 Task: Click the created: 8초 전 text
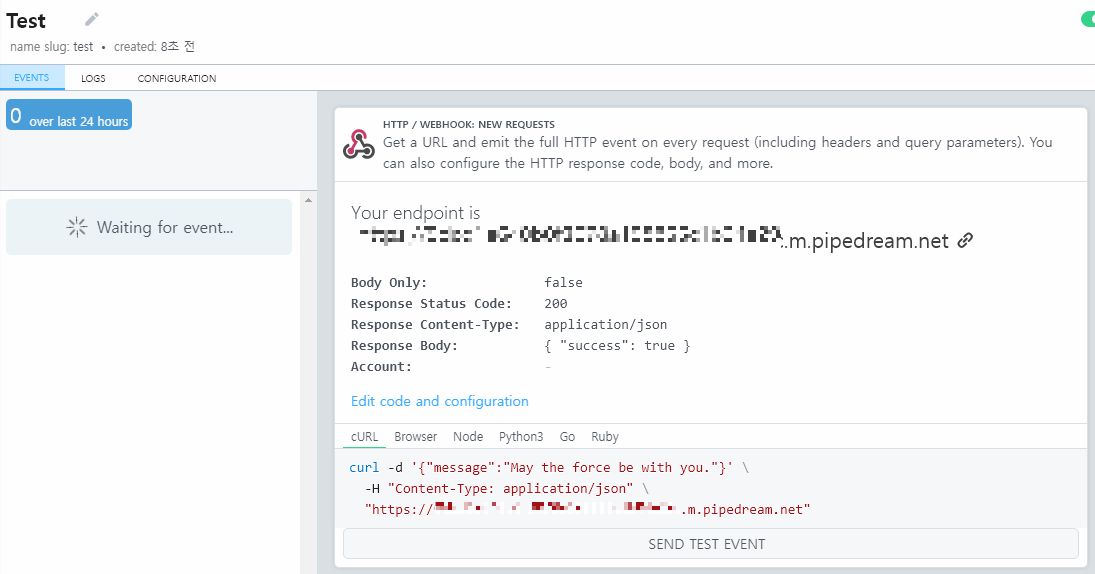tap(154, 47)
